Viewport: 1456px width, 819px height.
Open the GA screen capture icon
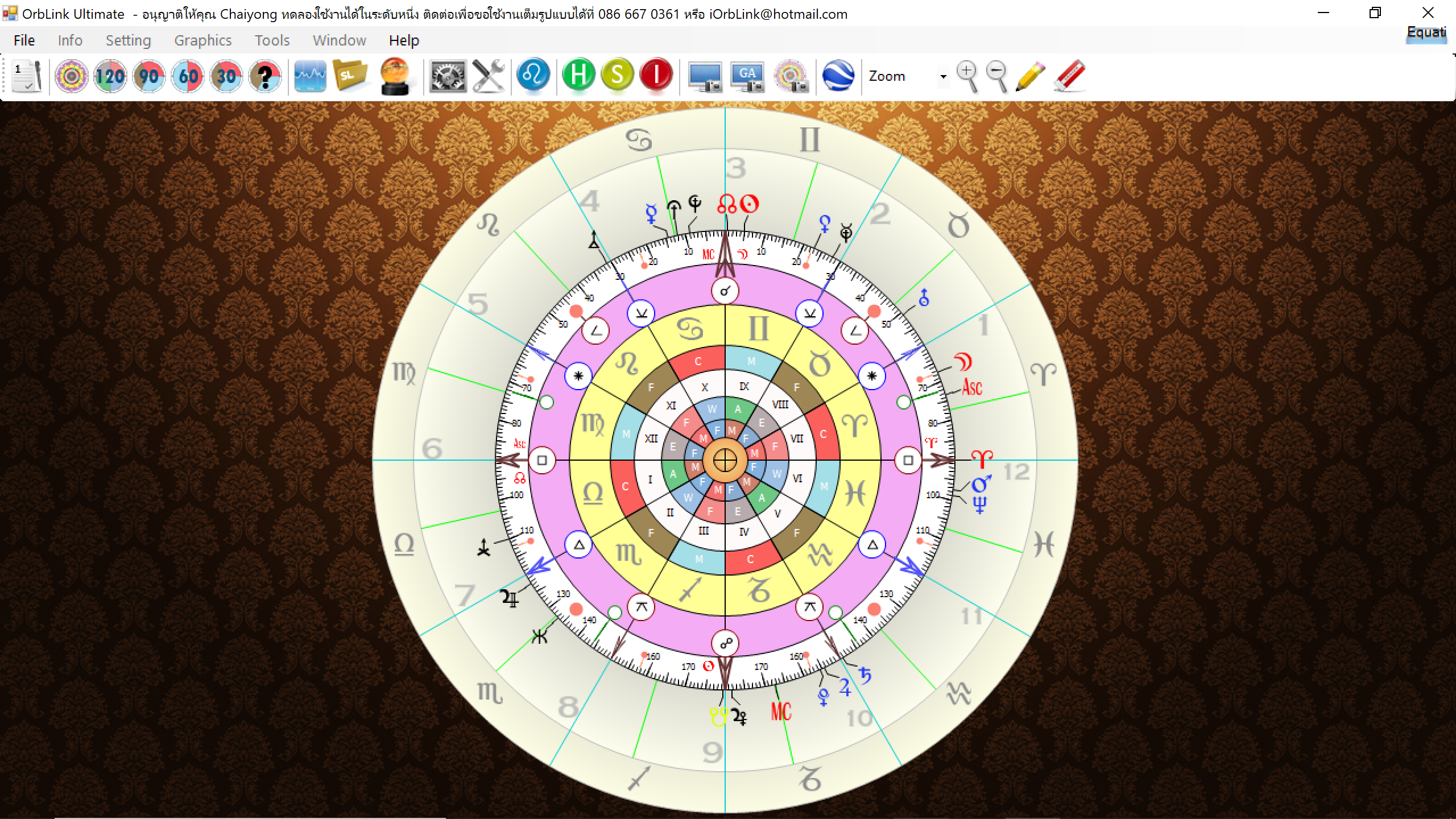click(x=747, y=76)
